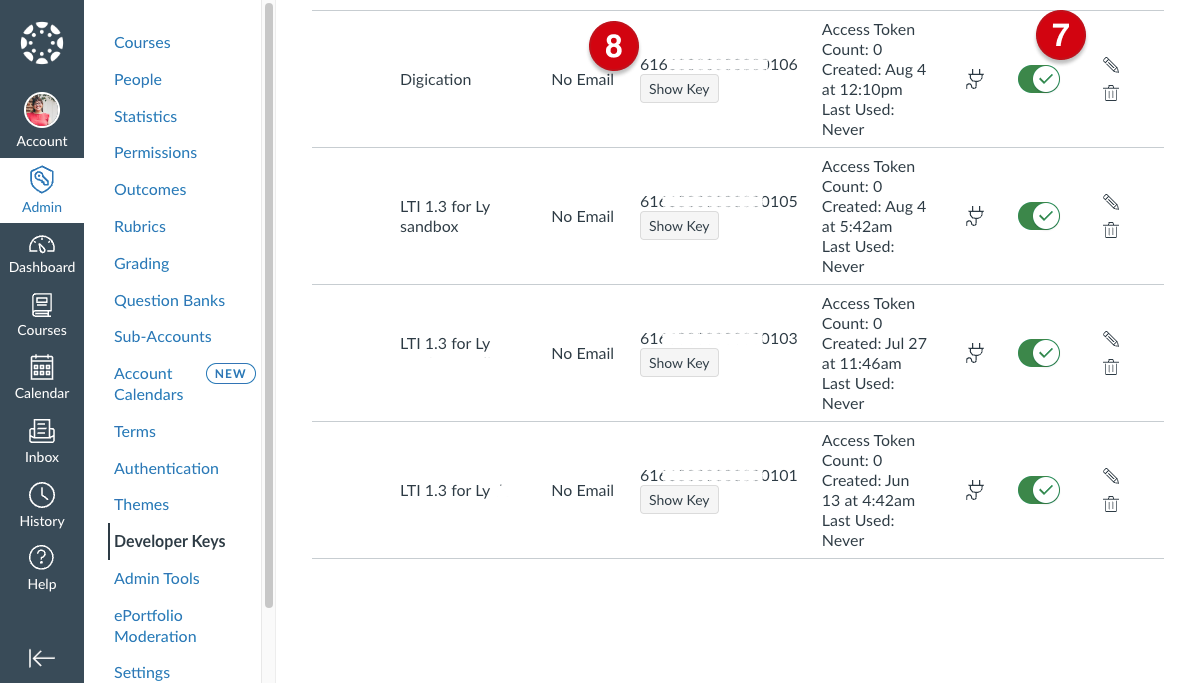Click the pencil edit icon for Digication
1200x683 pixels.
pyautogui.click(x=1111, y=65)
